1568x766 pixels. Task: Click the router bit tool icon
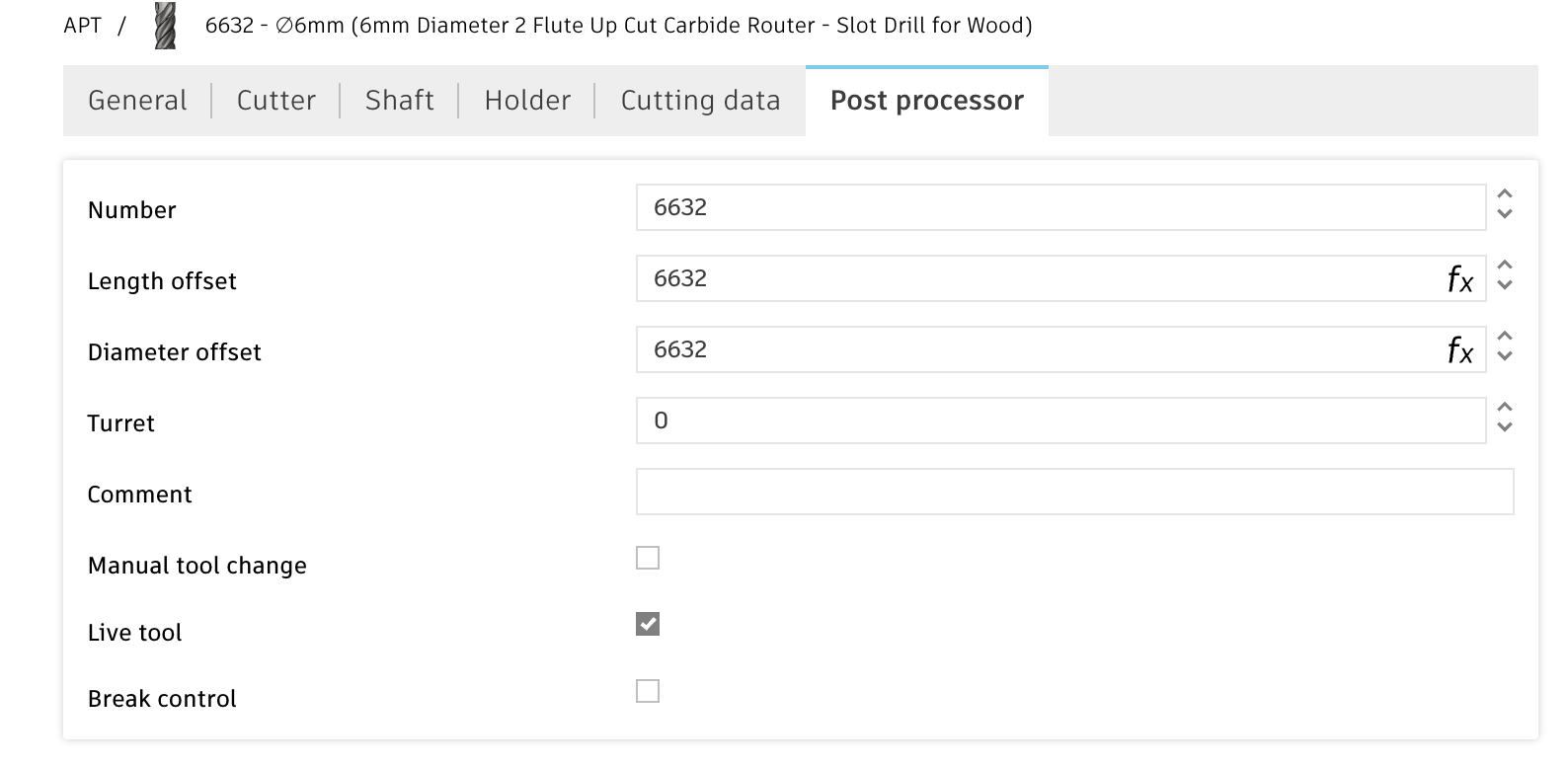click(x=165, y=27)
